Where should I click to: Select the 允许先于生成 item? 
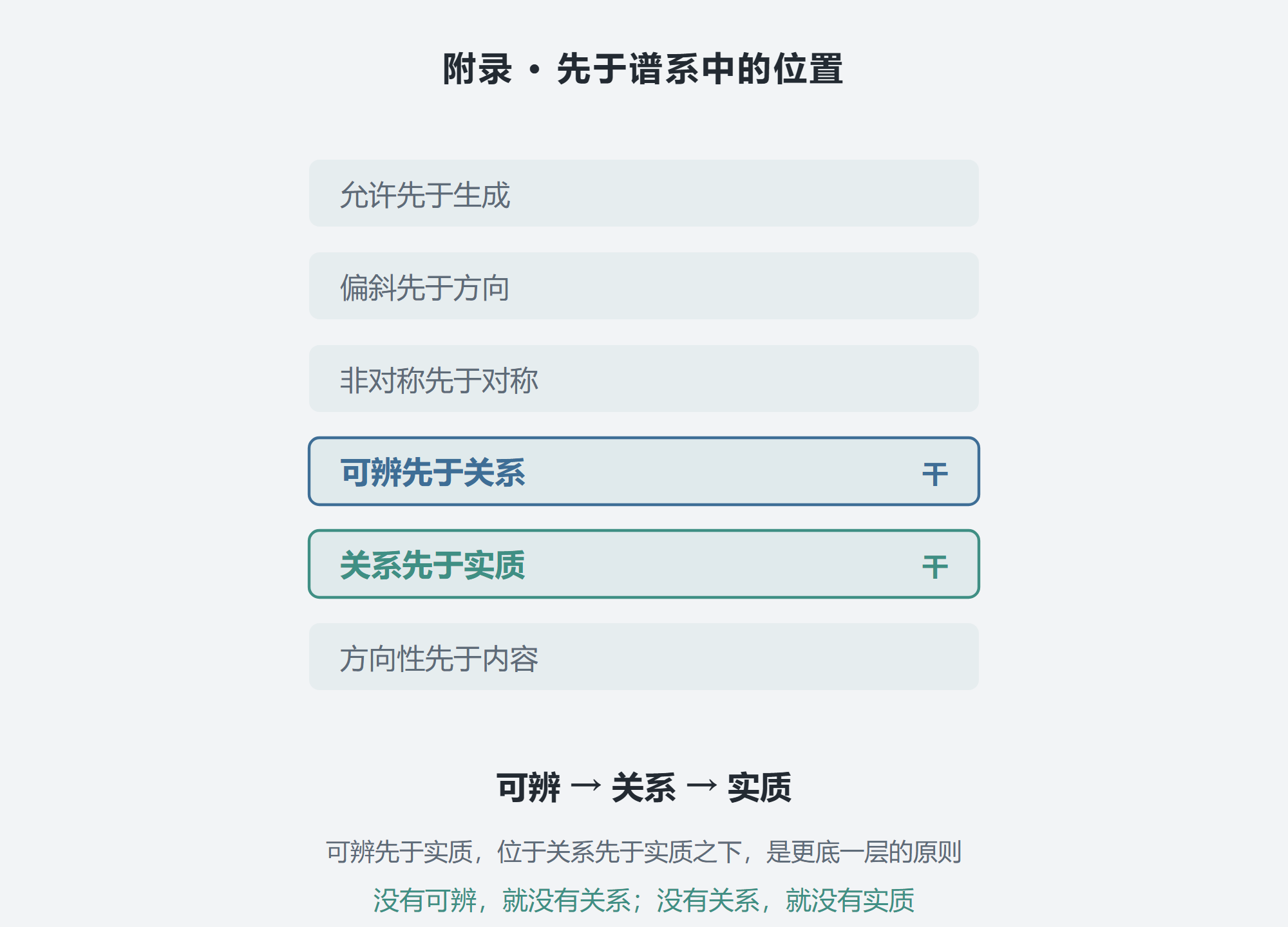[x=644, y=193]
